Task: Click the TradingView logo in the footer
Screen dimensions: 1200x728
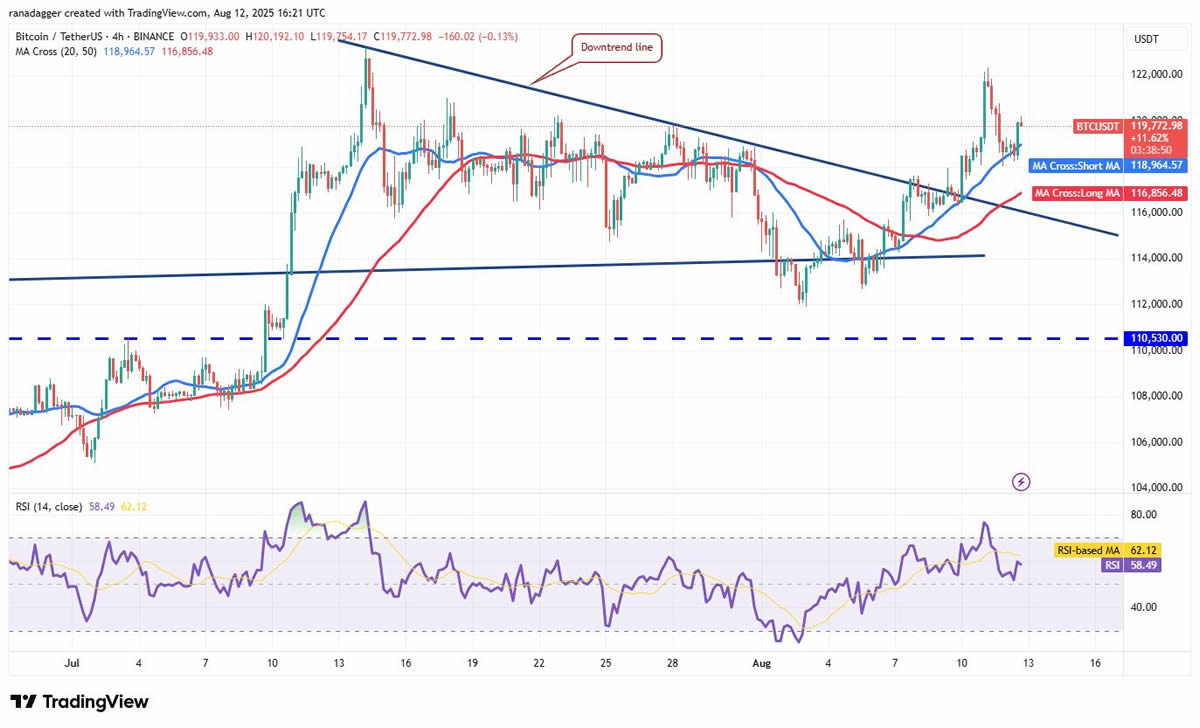Action: (x=79, y=702)
